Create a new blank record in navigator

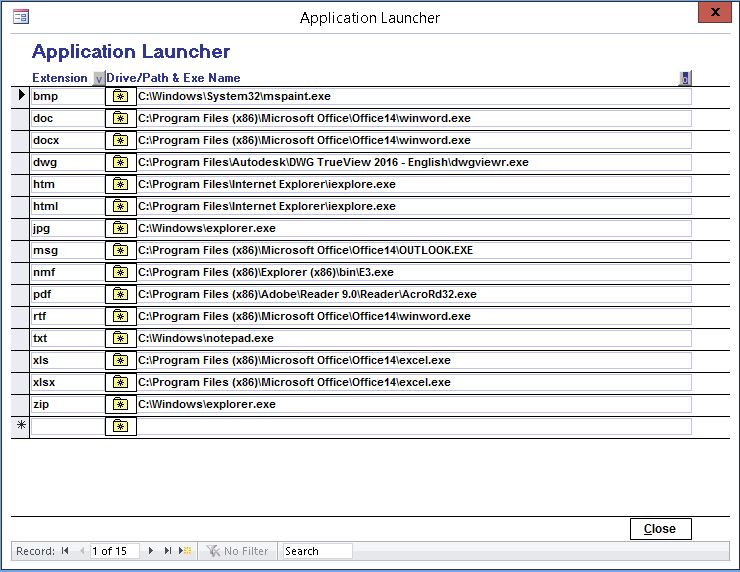point(184,551)
